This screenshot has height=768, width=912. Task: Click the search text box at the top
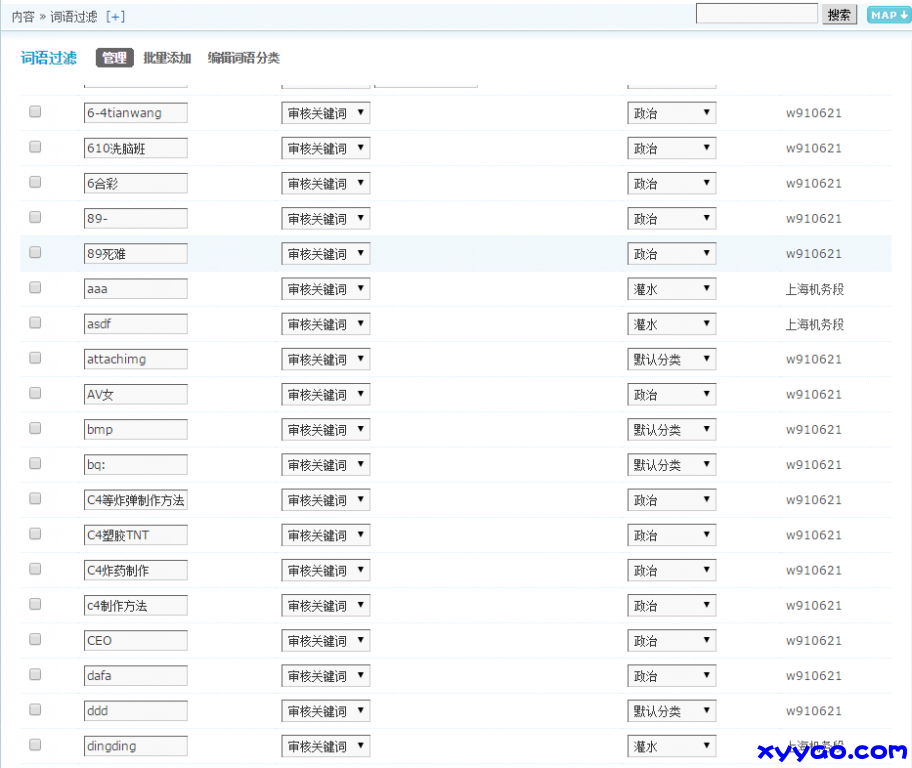[x=757, y=13]
